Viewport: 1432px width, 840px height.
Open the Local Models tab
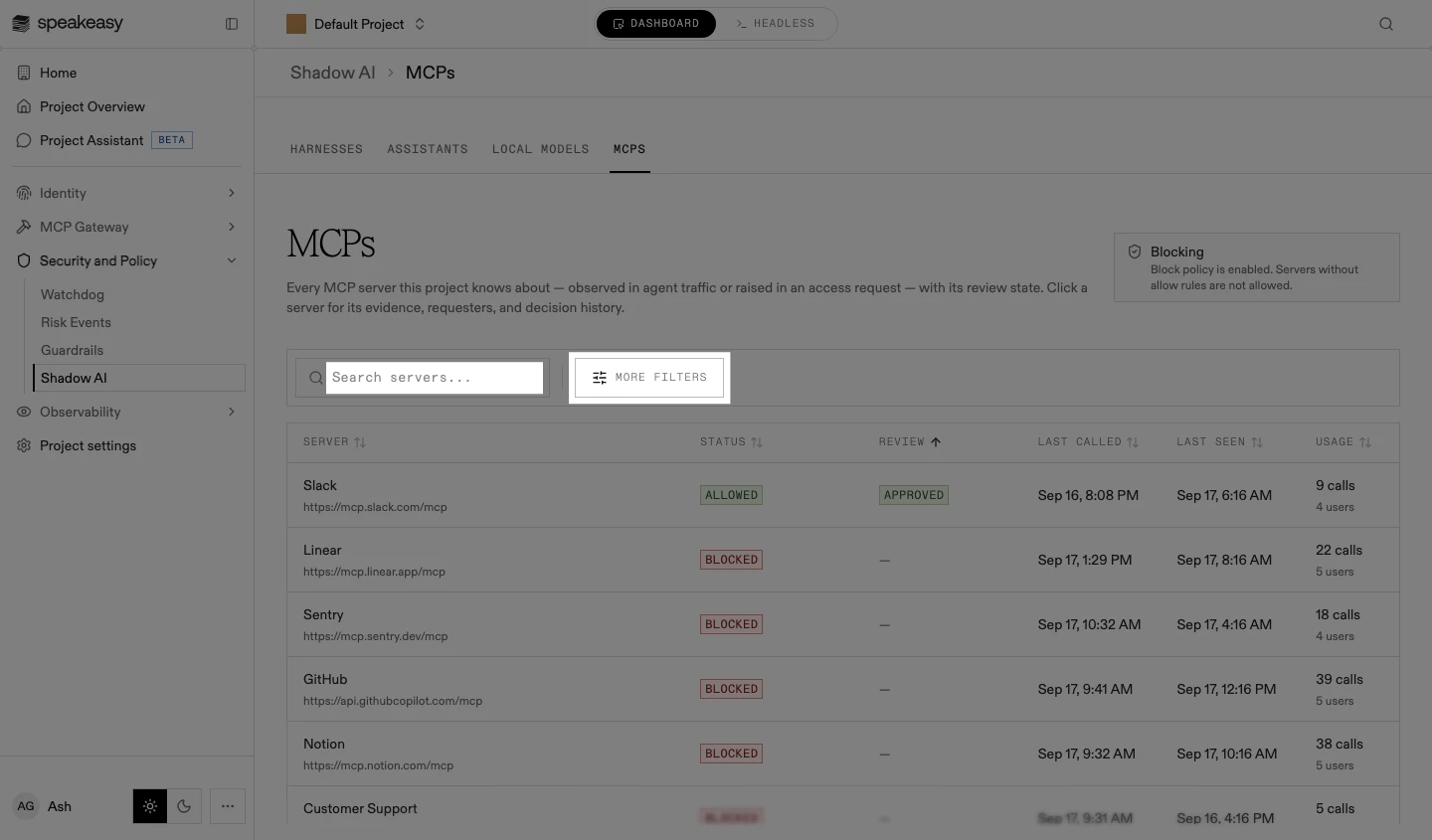(541, 149)
